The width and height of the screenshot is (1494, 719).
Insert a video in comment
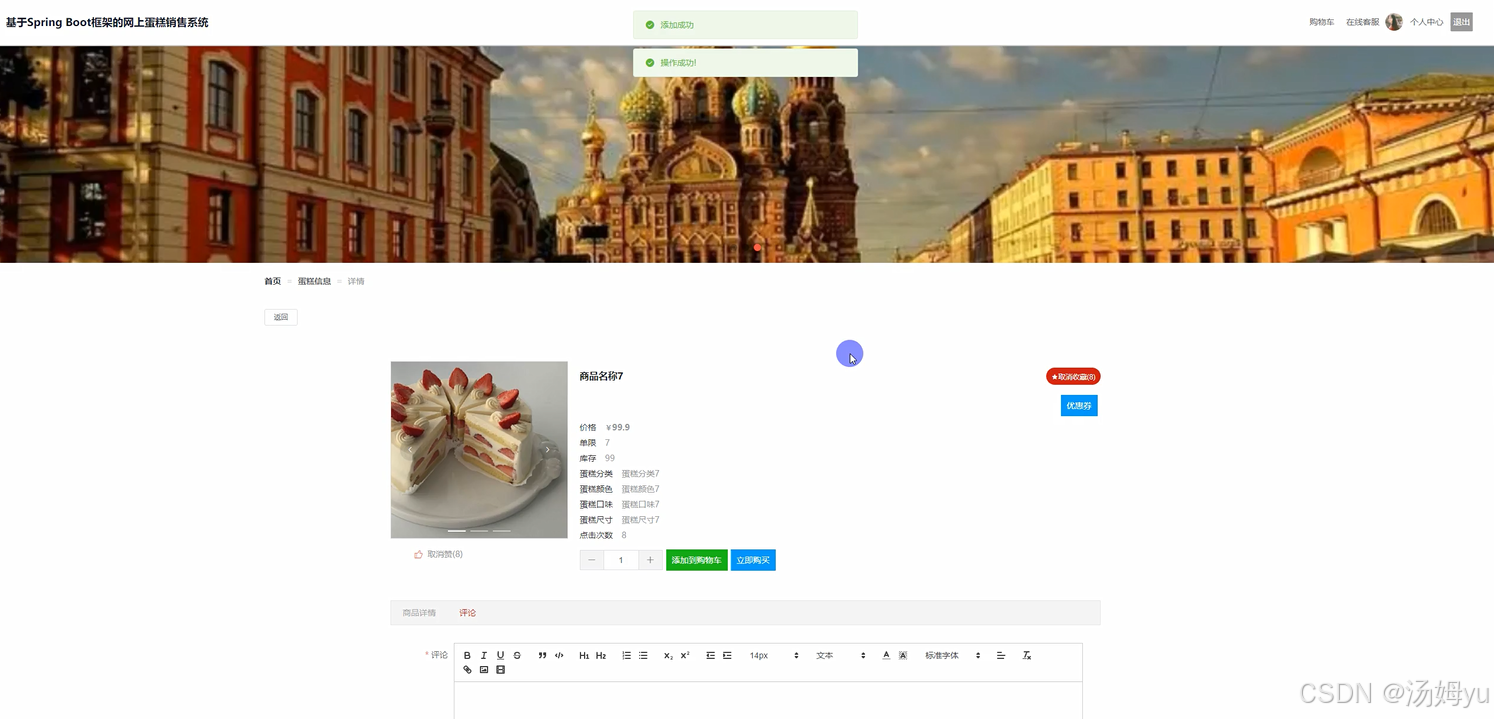tap(500, 670)
